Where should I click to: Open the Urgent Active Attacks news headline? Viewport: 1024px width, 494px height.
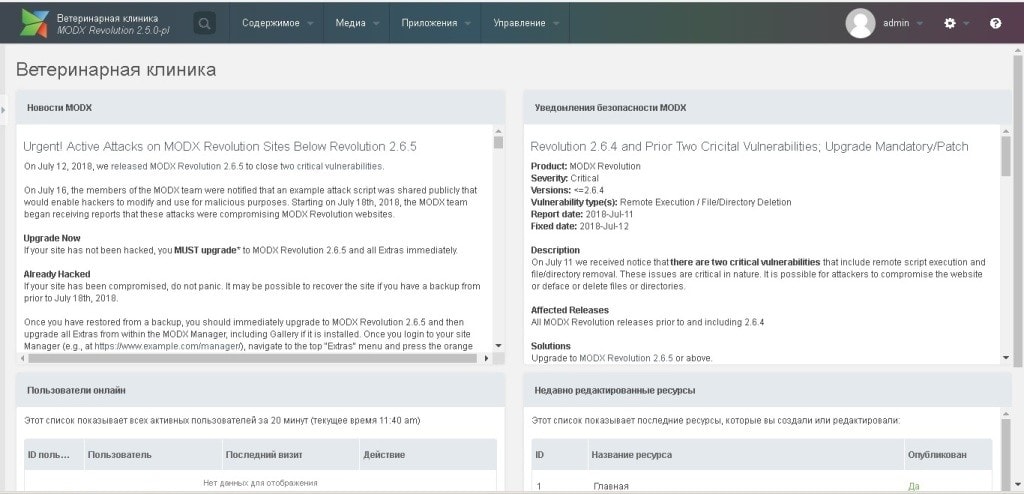click(219, 146)
